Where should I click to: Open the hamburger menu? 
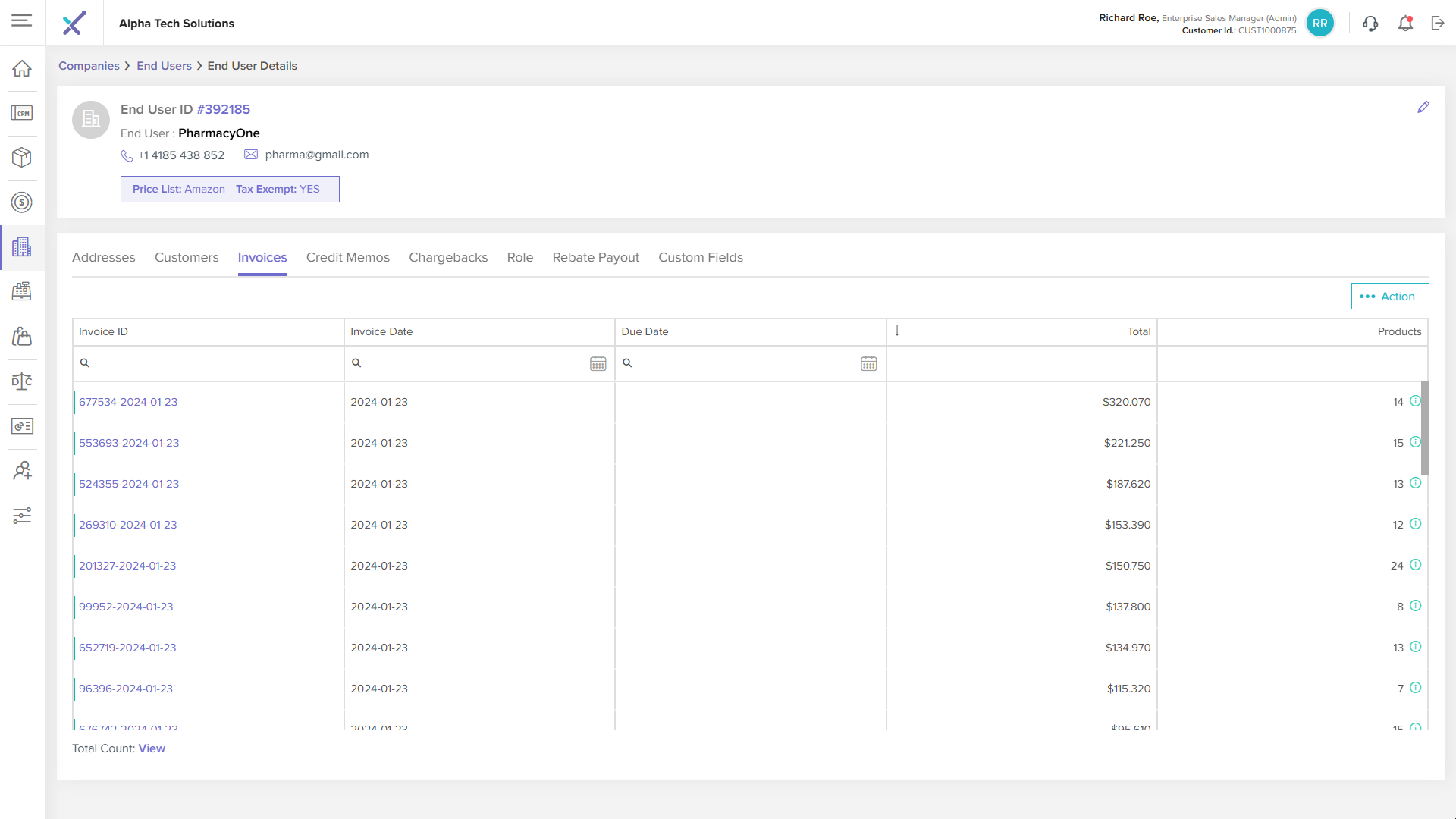click(22, 20)
